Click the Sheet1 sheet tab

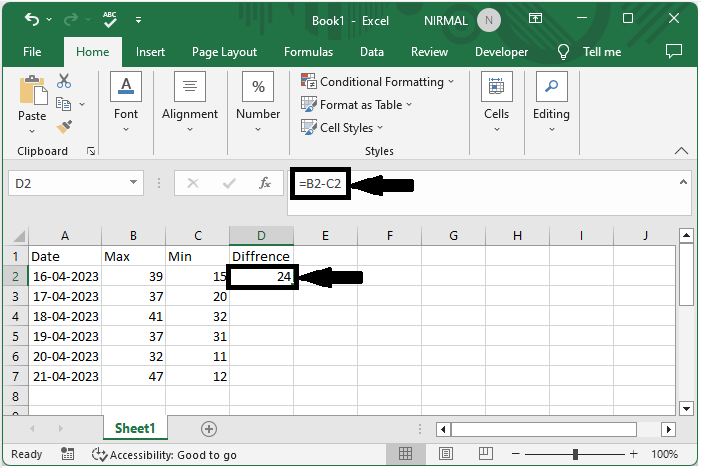[x=135, y=428]
